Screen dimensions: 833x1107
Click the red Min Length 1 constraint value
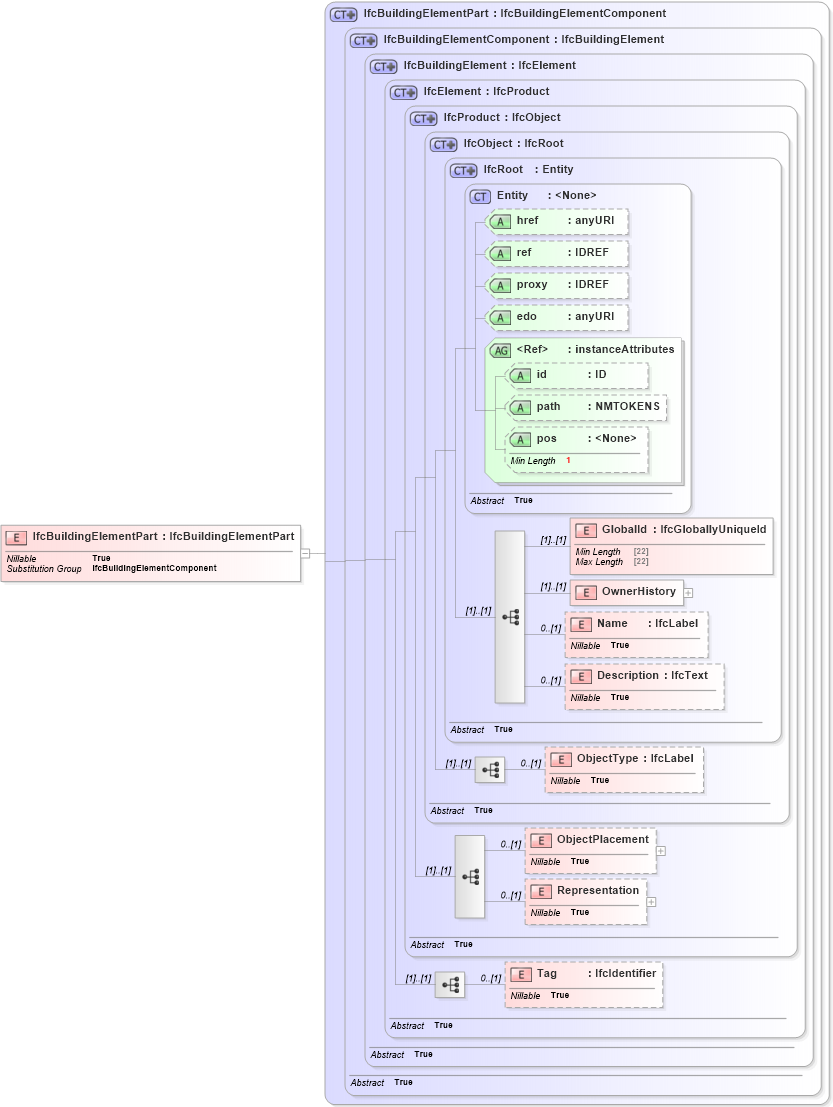point(567,461)
